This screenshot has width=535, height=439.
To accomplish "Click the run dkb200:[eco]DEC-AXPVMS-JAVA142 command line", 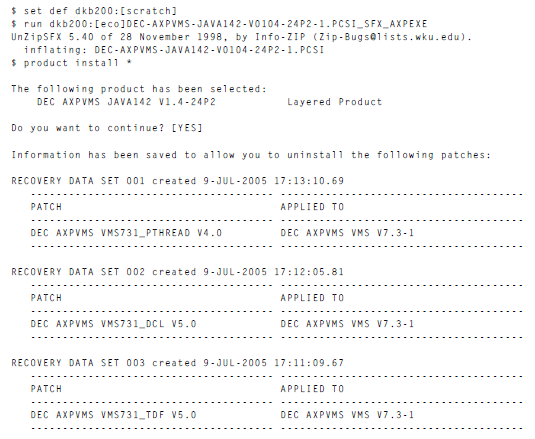I will (219, 24).
